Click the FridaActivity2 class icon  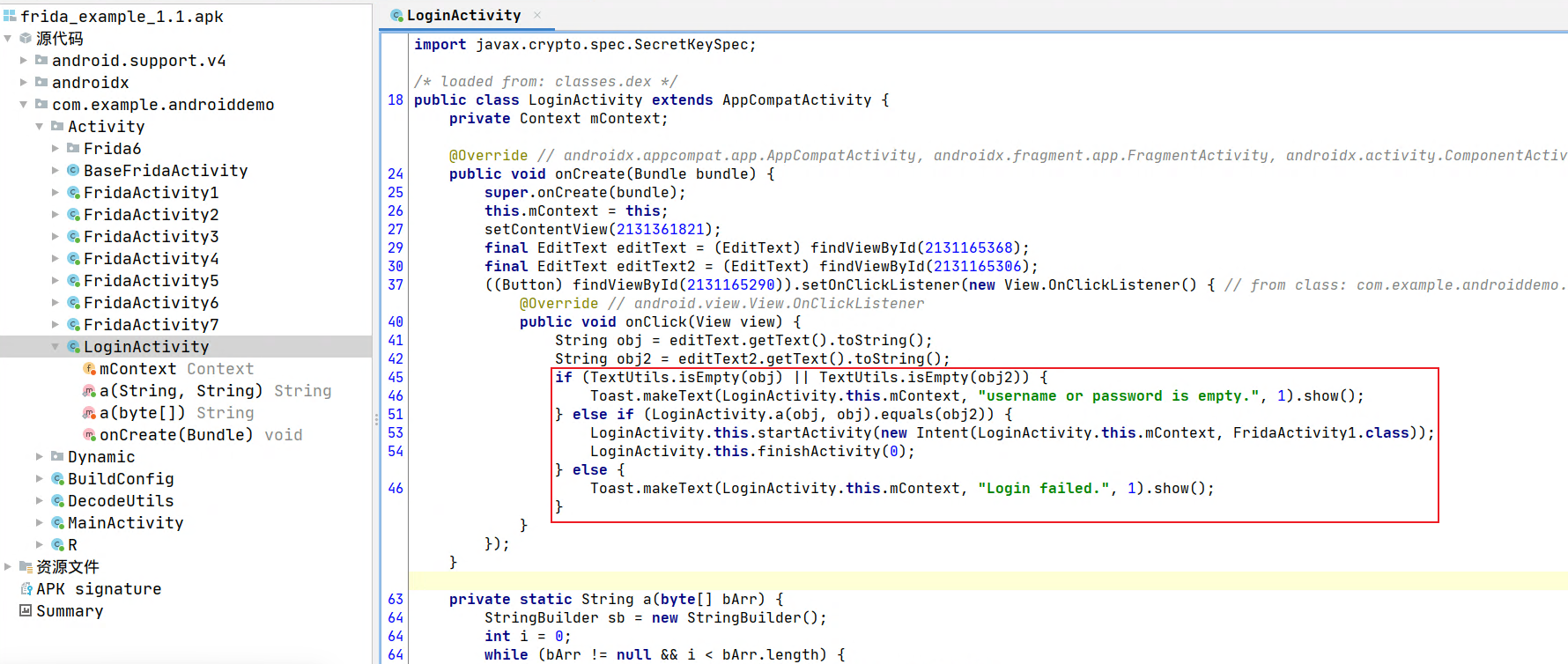click(x=73, y=214)
